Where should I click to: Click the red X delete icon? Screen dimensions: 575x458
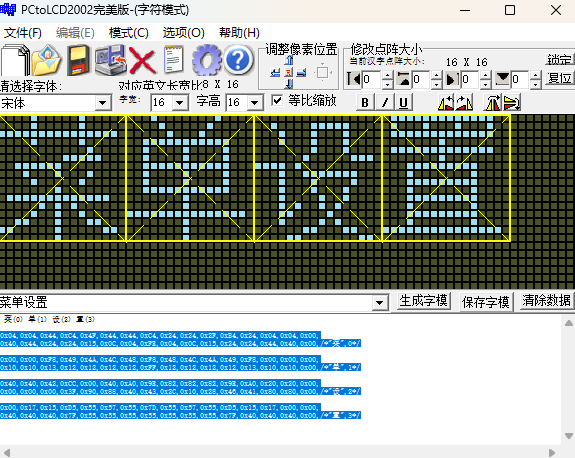(143, 60)
